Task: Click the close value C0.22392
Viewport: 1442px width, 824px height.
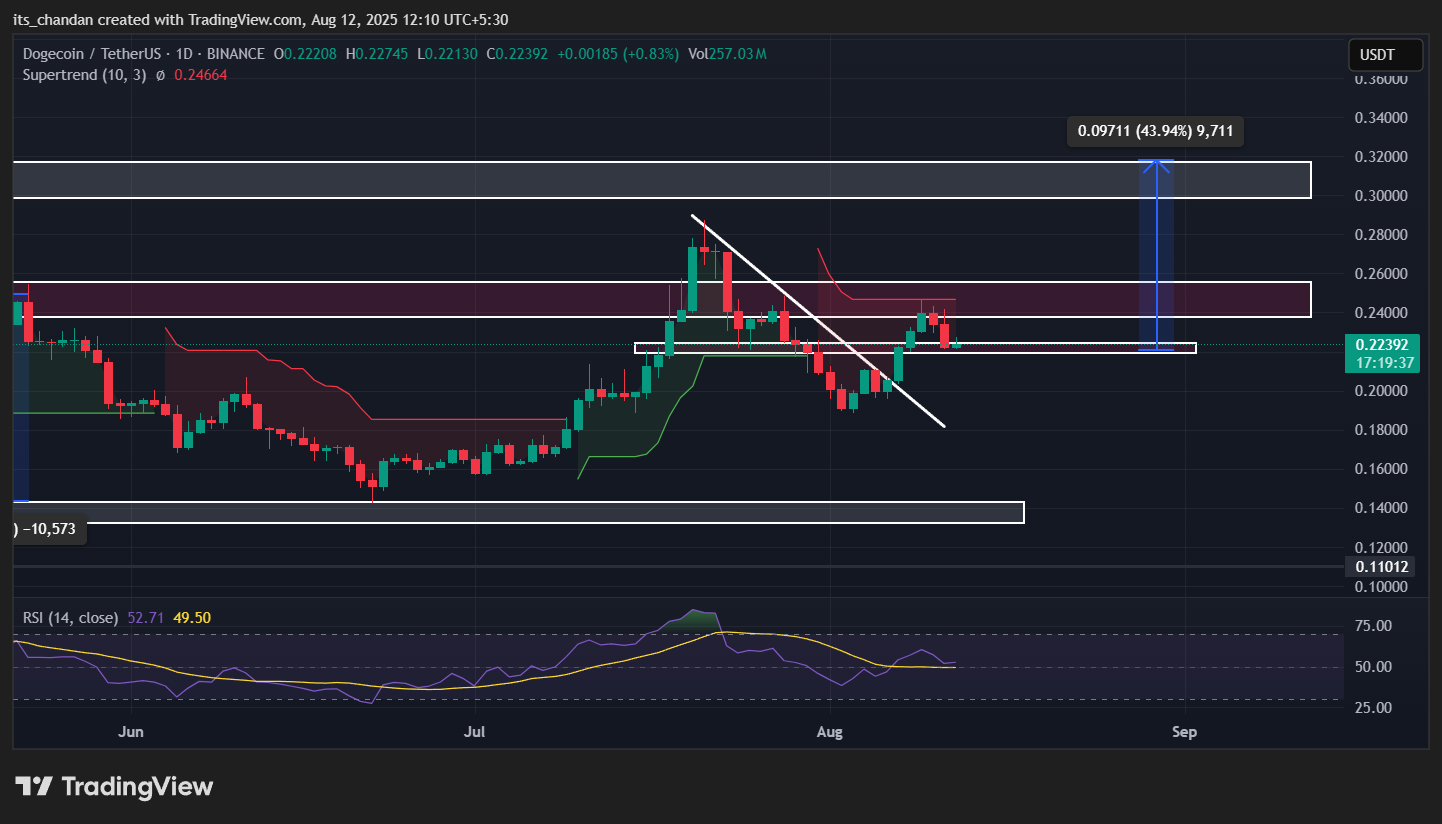Action: pyautogui.click(x=517, y=54)
